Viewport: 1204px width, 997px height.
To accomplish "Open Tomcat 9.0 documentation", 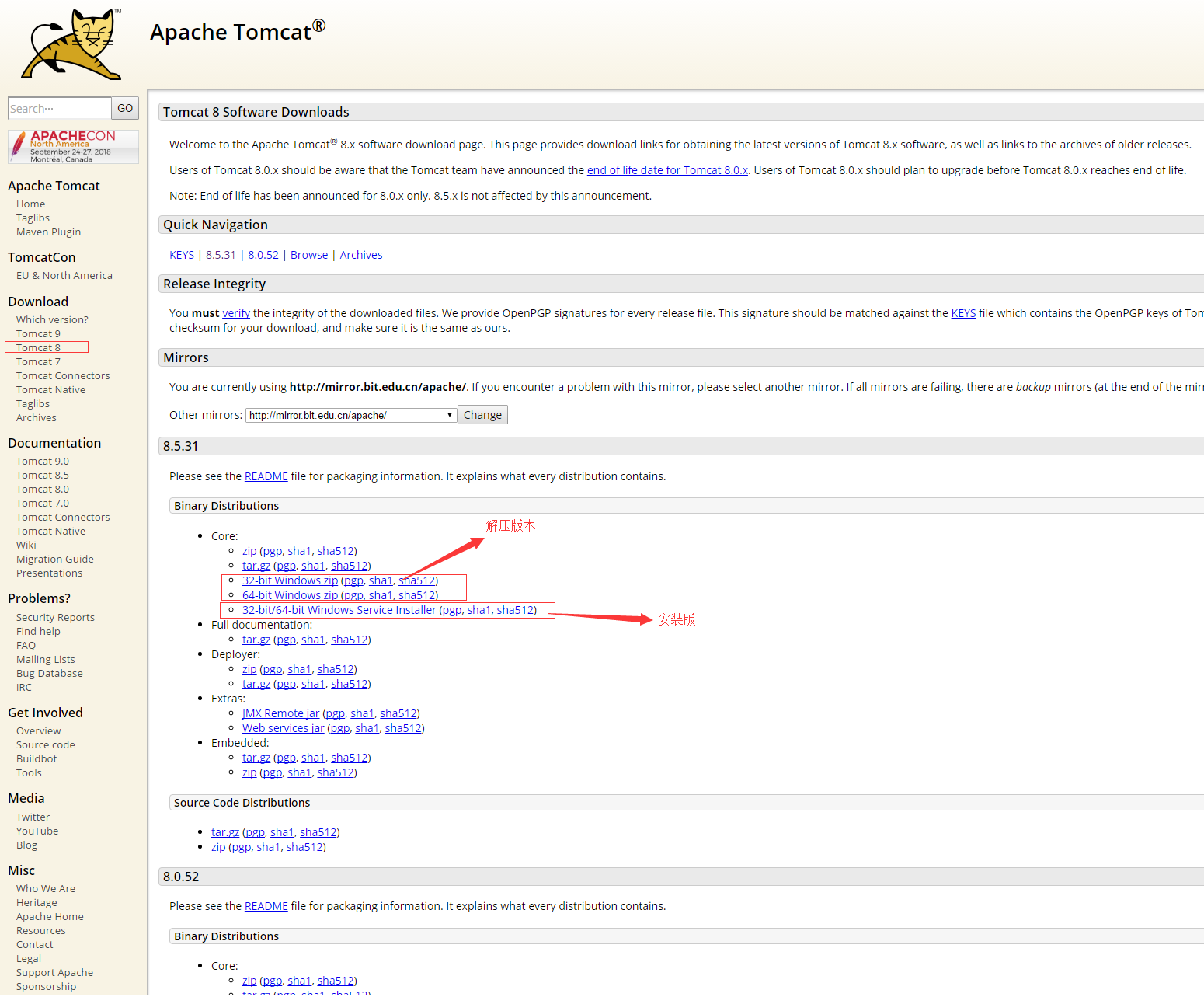I will click(43, 462).
